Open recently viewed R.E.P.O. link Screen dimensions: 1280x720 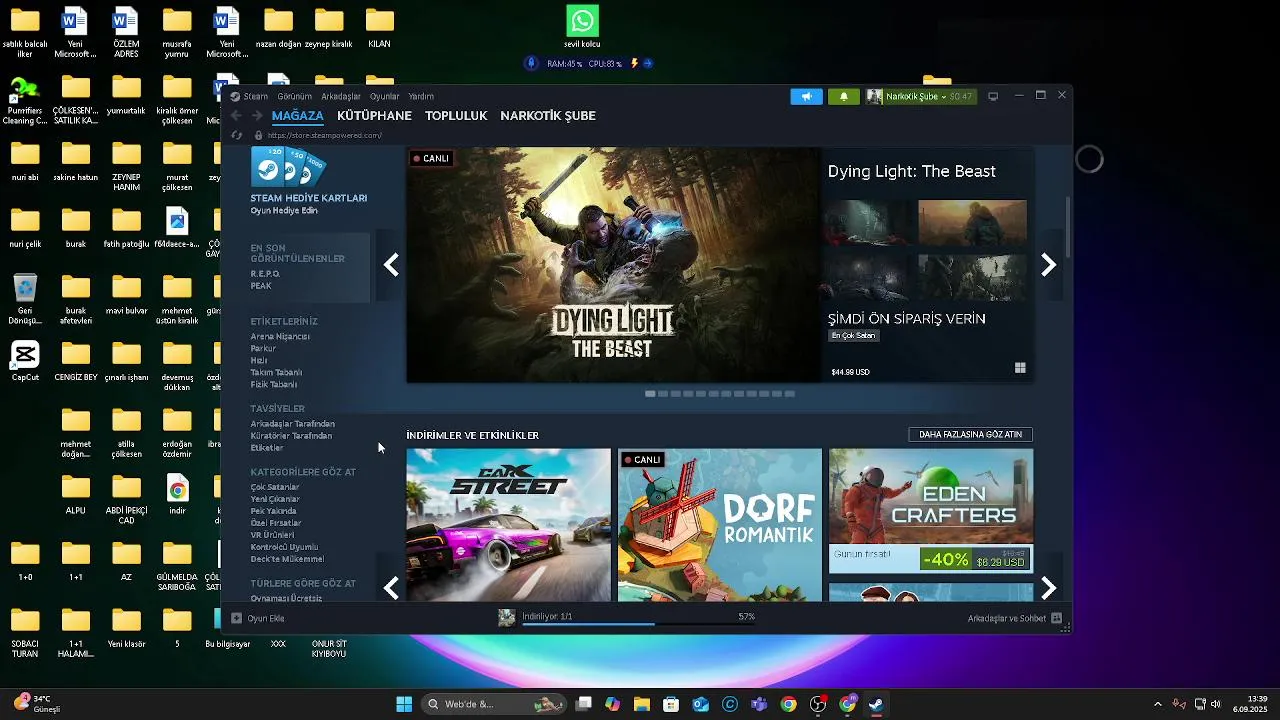(x=265, y=274)
